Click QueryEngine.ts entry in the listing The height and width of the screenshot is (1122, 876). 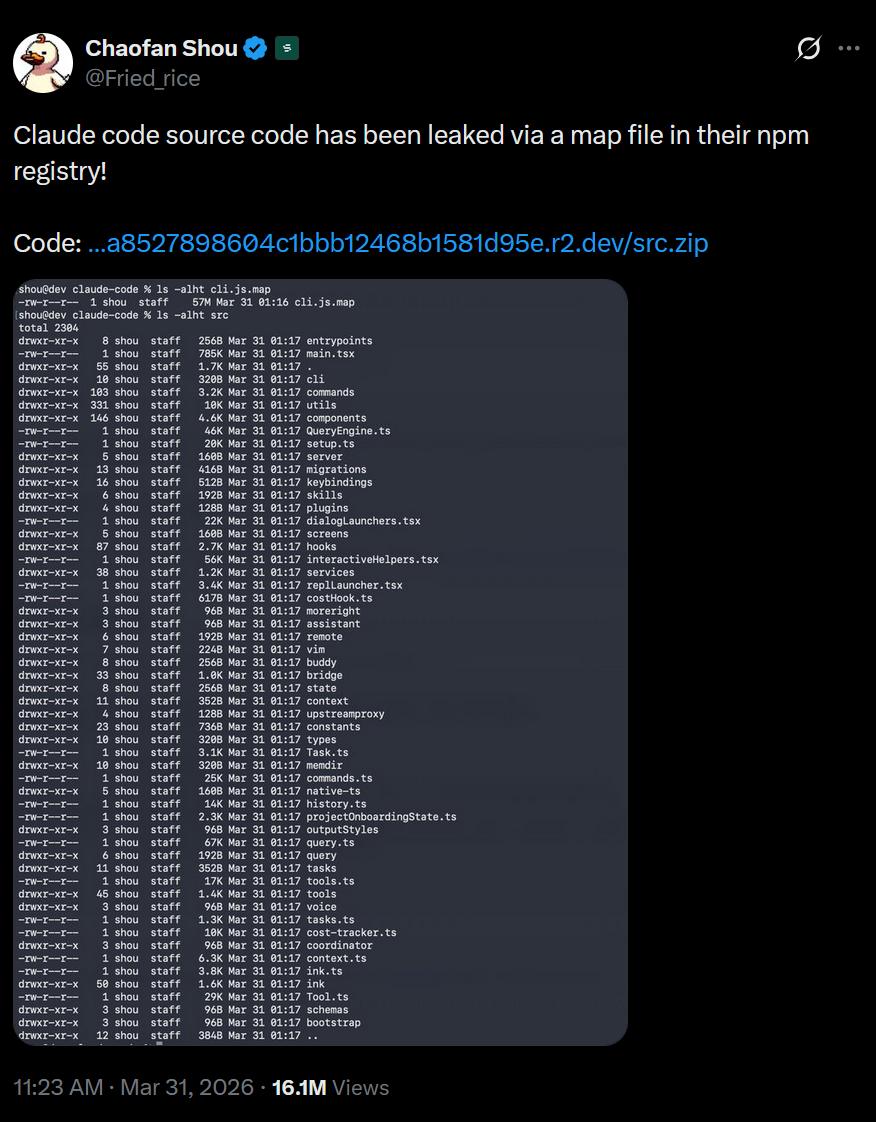(349, 431)
